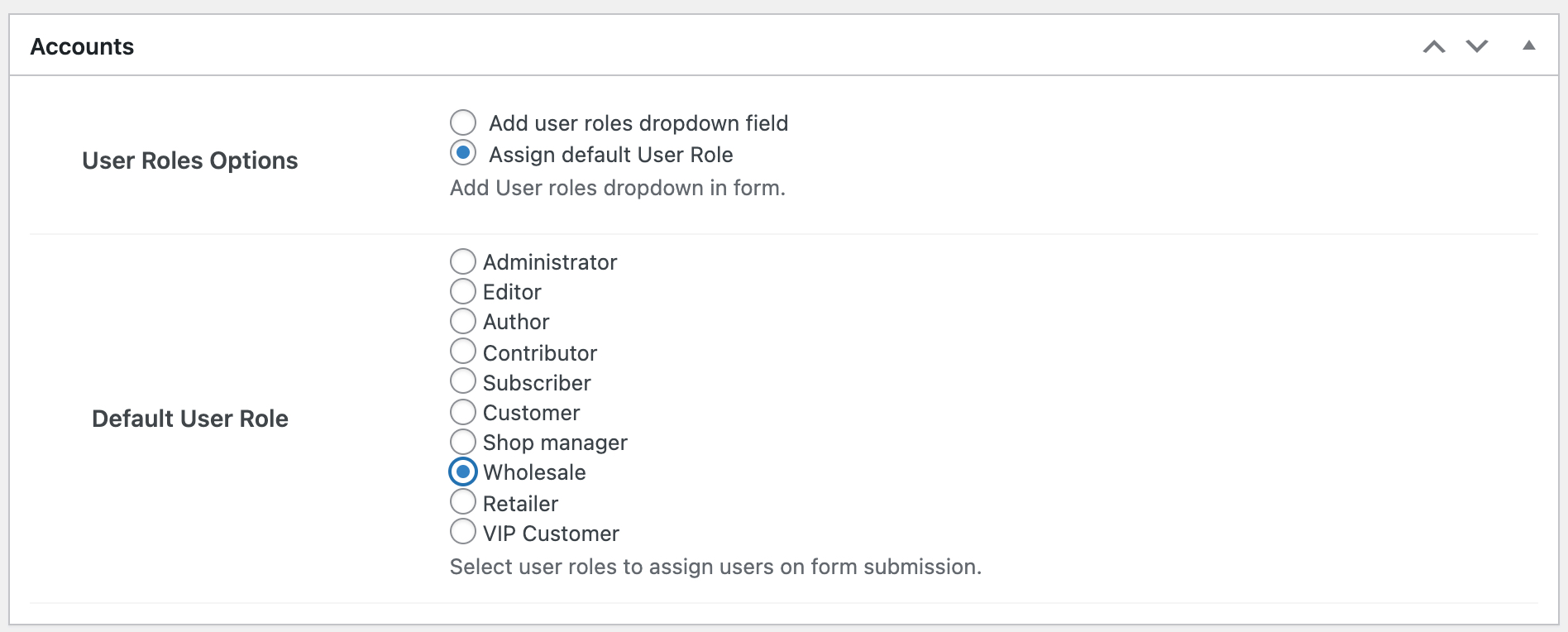This screenshot has width=1568, height=632.
Task: Click the Accounts panel heading
Action: coord(82,46)
